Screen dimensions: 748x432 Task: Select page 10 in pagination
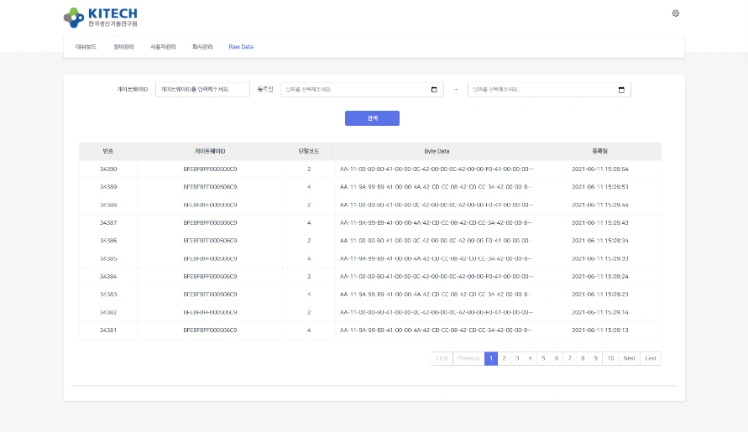click(x=611, y=358)
